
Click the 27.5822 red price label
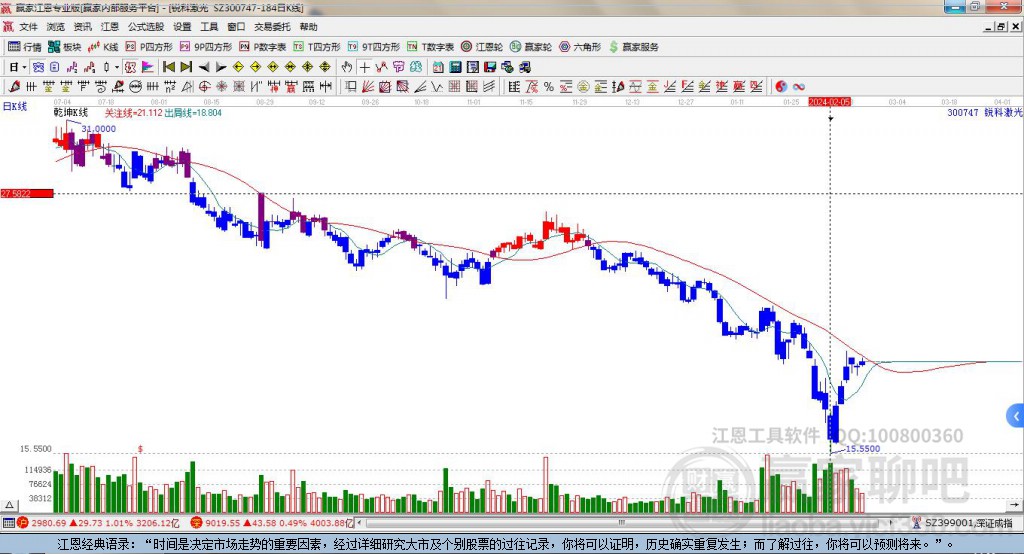pyautogui.click(x=27, y=193)
